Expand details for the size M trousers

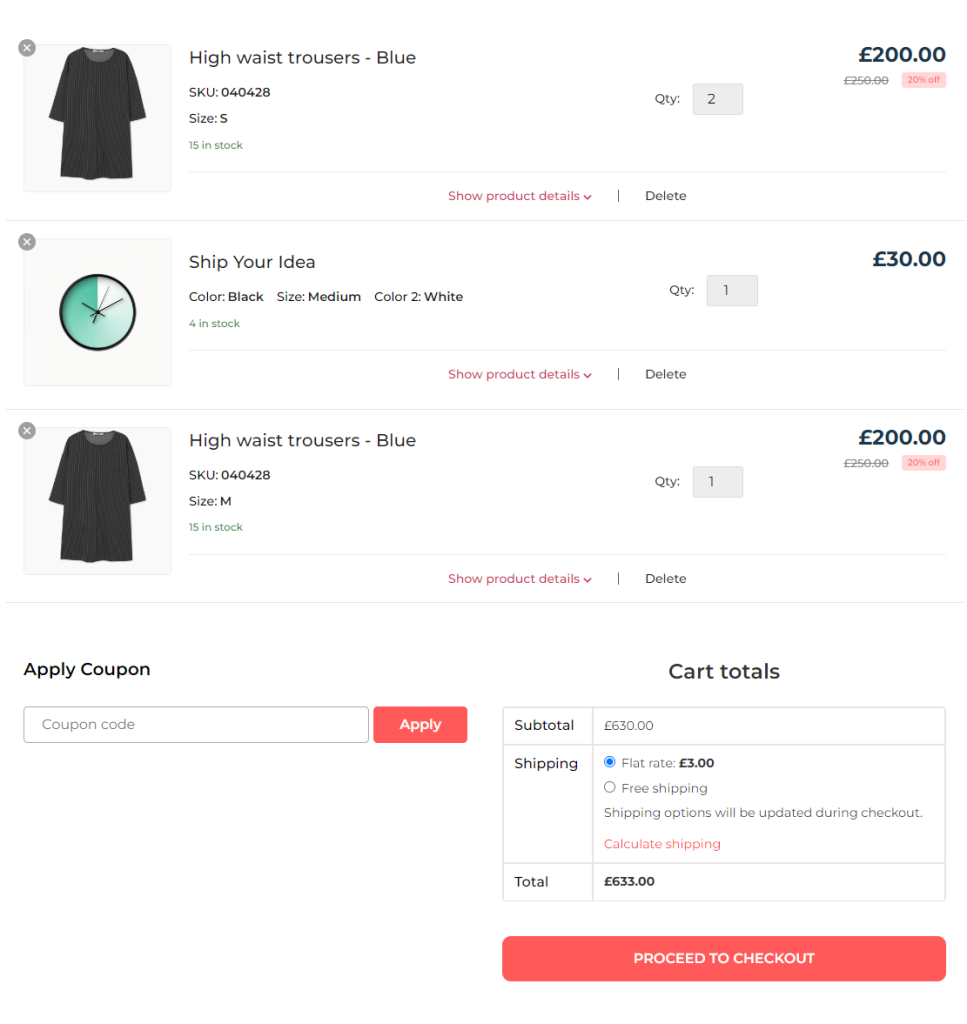pyautogui.click(x=519, y=578)
